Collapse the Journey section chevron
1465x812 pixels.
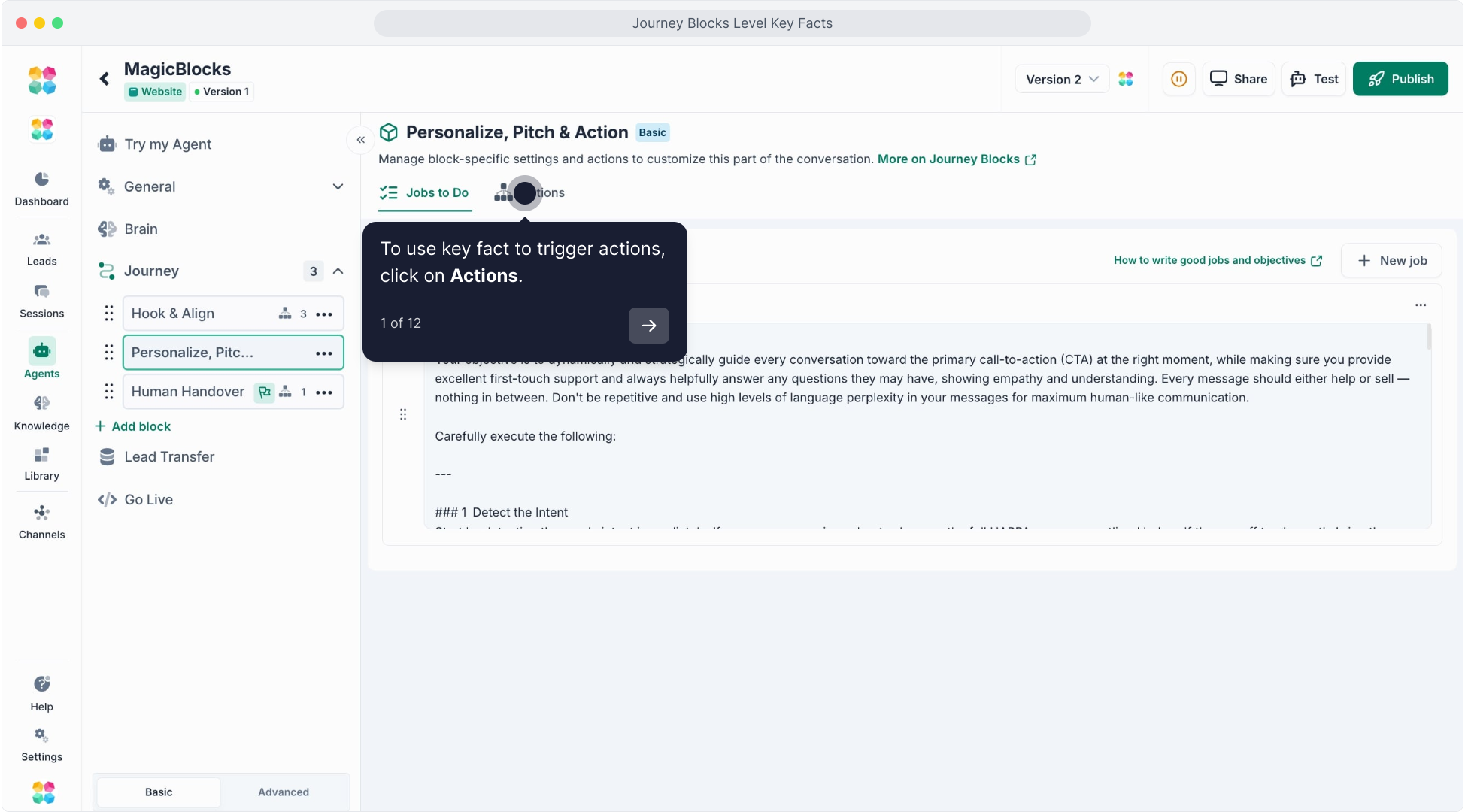coord(338,271)
